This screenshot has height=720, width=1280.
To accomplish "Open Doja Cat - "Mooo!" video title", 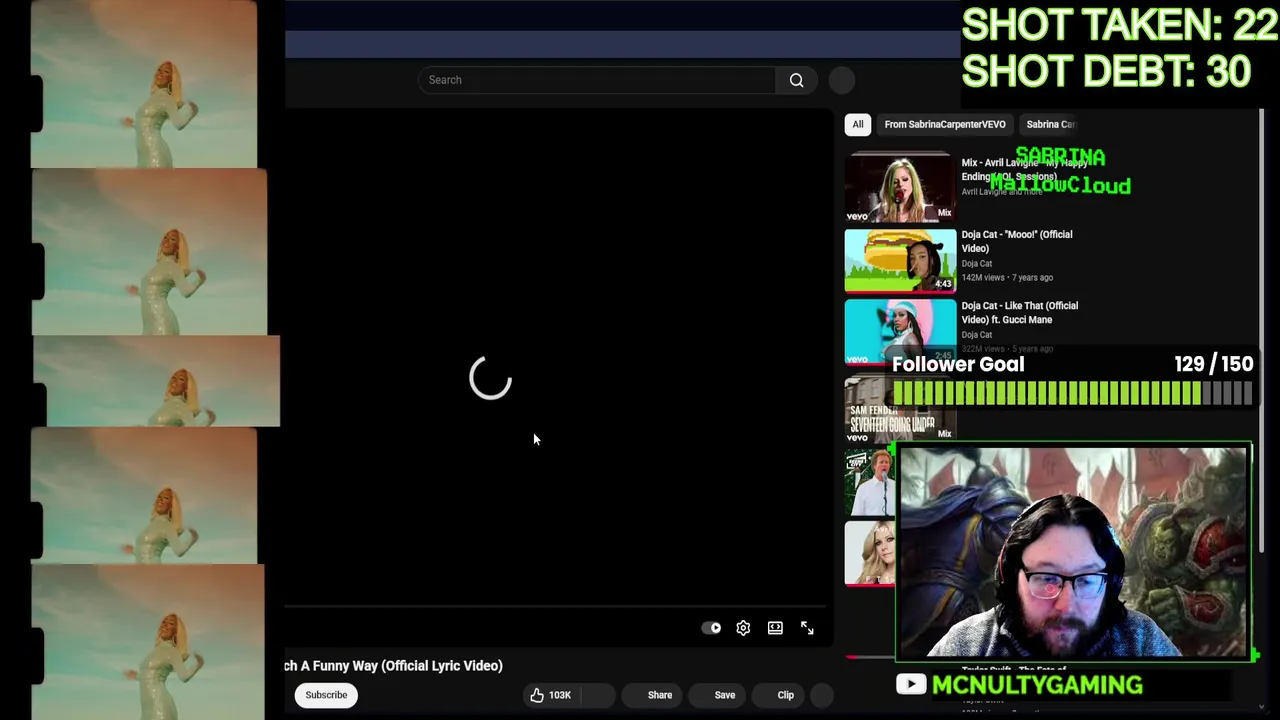I will click(1016, 241).
